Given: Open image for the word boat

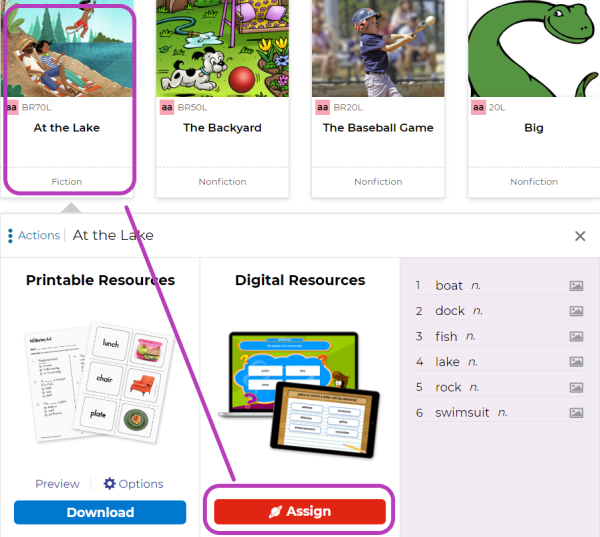Looking at the screenshot, I should coord(576,286).
